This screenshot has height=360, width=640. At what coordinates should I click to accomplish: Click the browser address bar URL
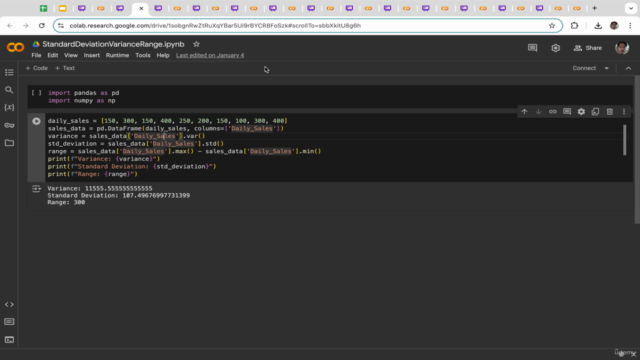[215, 25]
